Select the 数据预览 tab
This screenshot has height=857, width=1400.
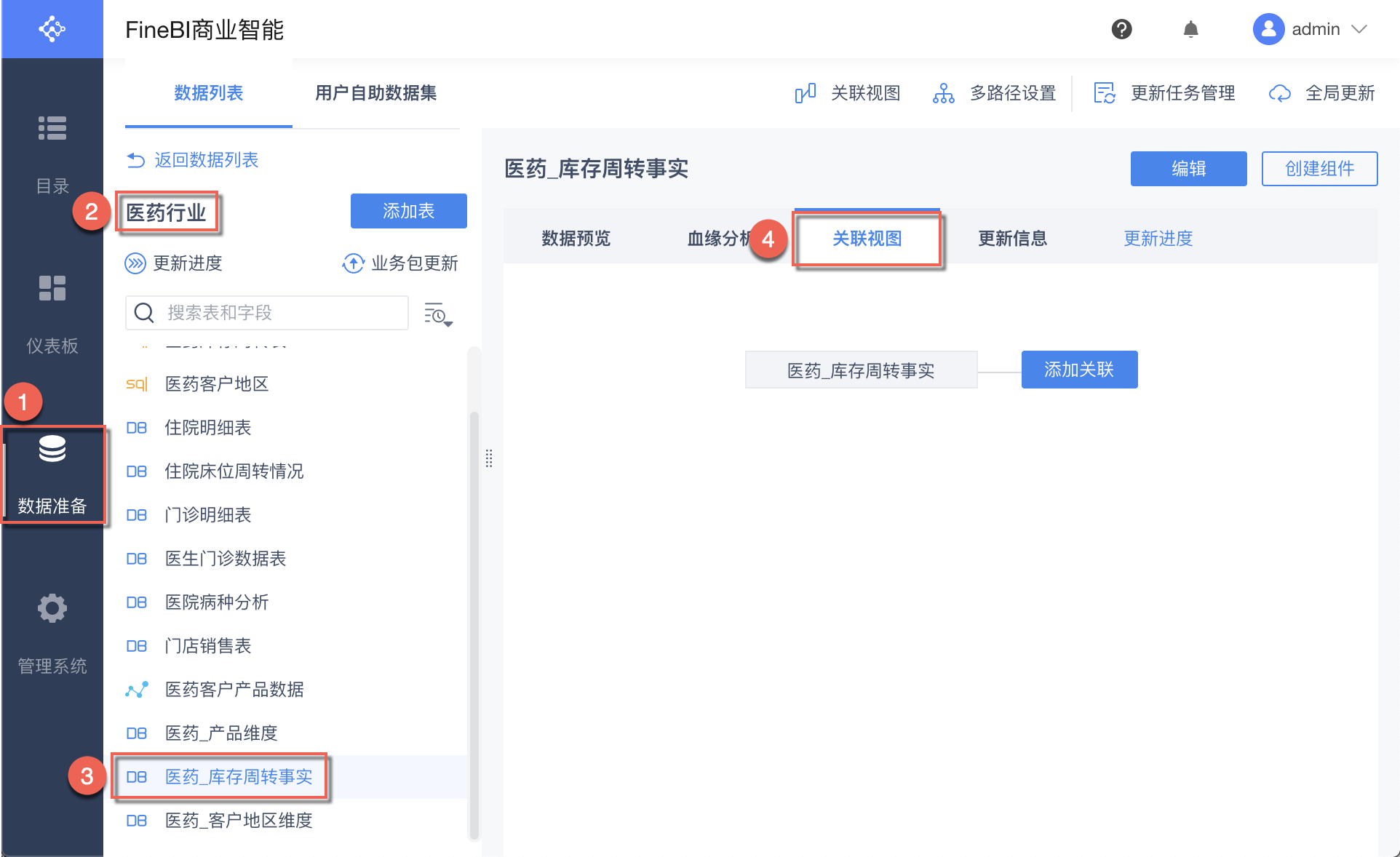(576, 239)
